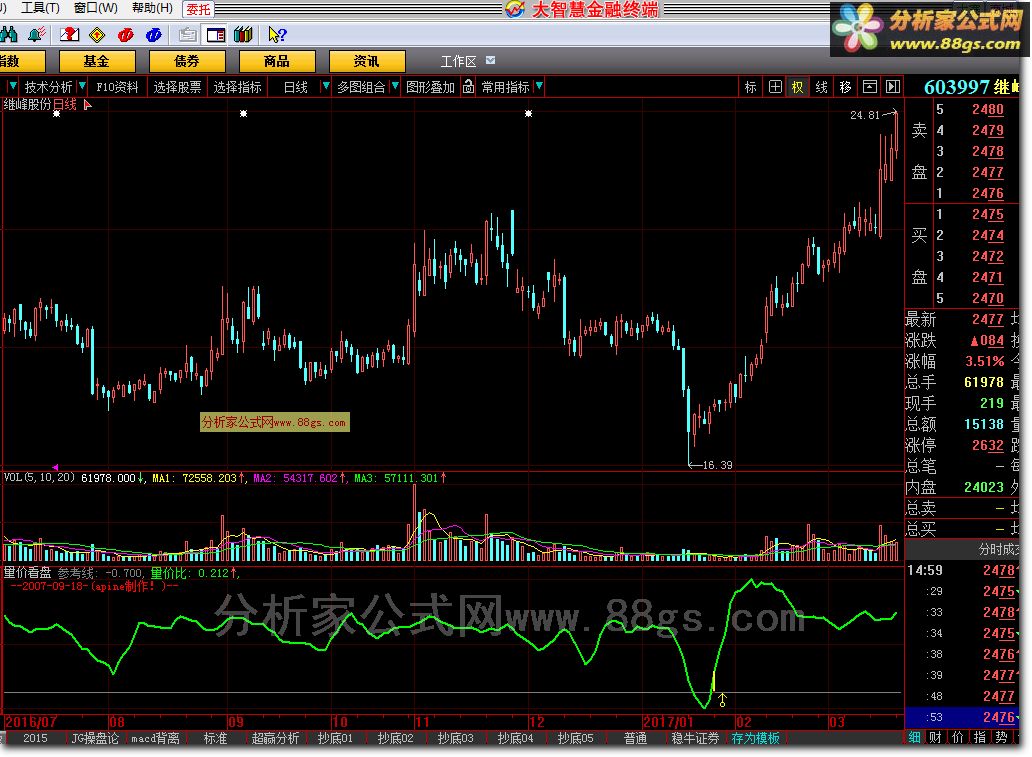
Task: Expand the dropdown arrow right of 技术分析
Action: pos(82,86)
